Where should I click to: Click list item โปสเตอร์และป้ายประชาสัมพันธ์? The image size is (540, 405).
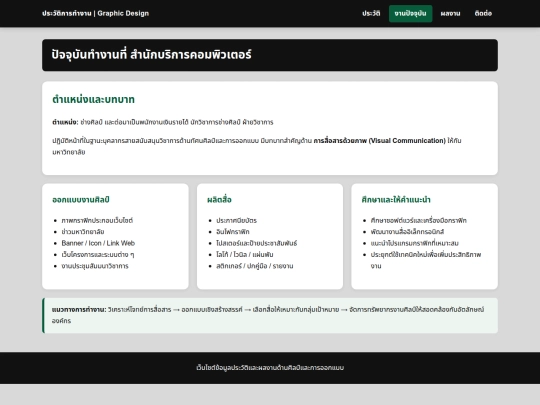click(x=256, y=243)
